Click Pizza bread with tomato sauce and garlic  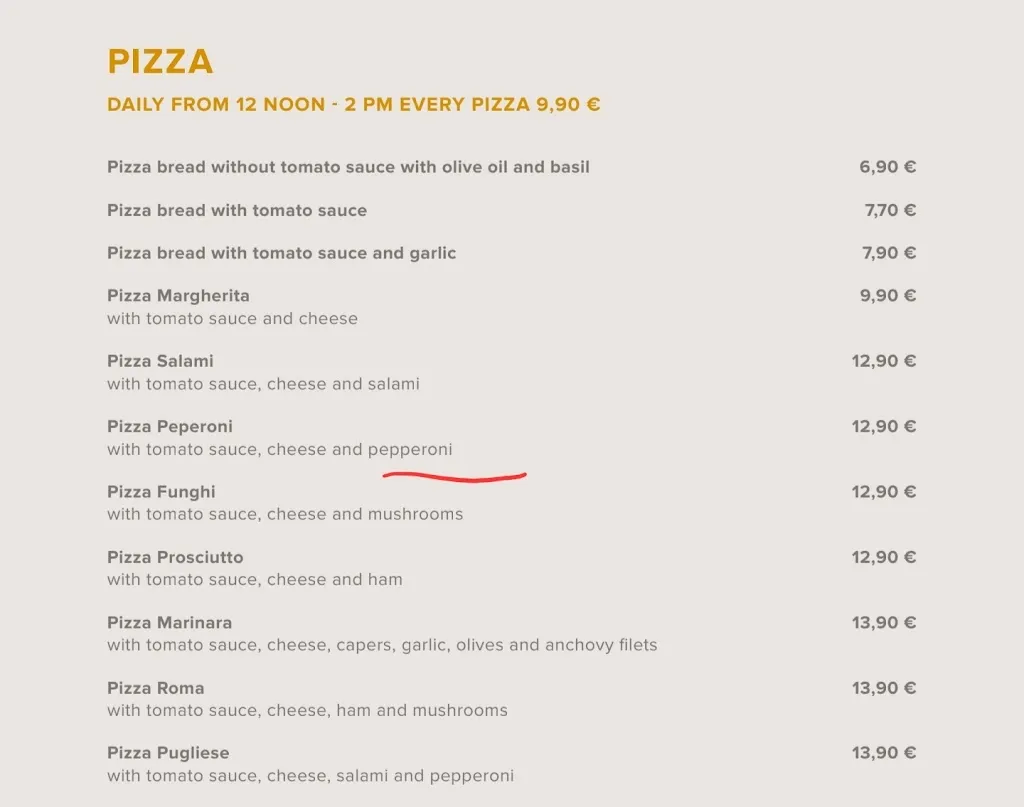point(281,253)
